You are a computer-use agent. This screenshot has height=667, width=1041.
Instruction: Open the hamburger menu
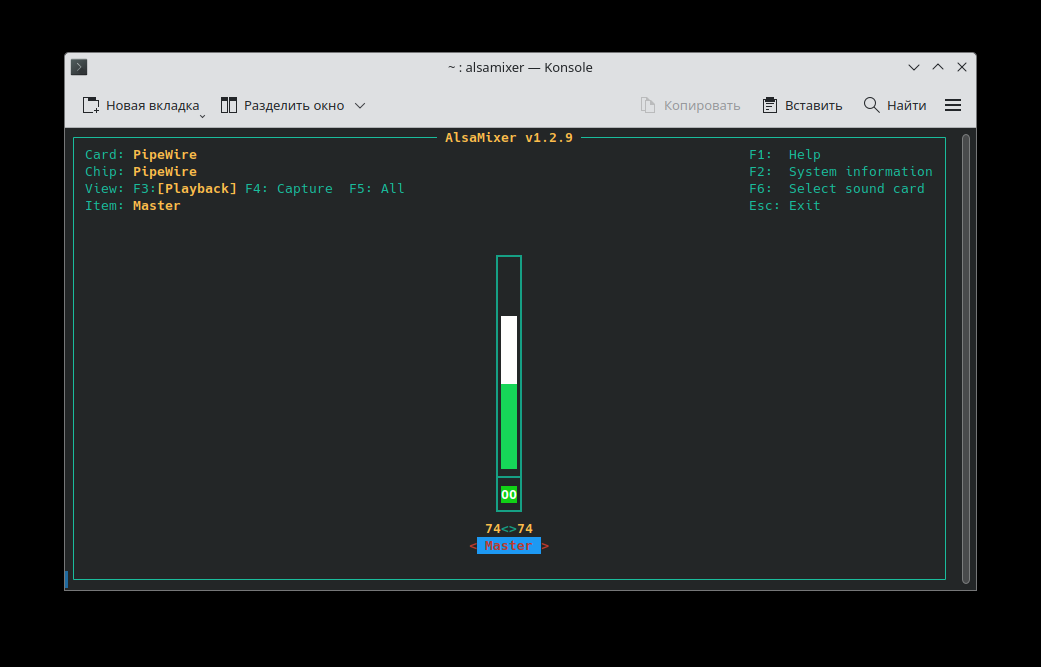pyautogui.click(x=953, y=105)
